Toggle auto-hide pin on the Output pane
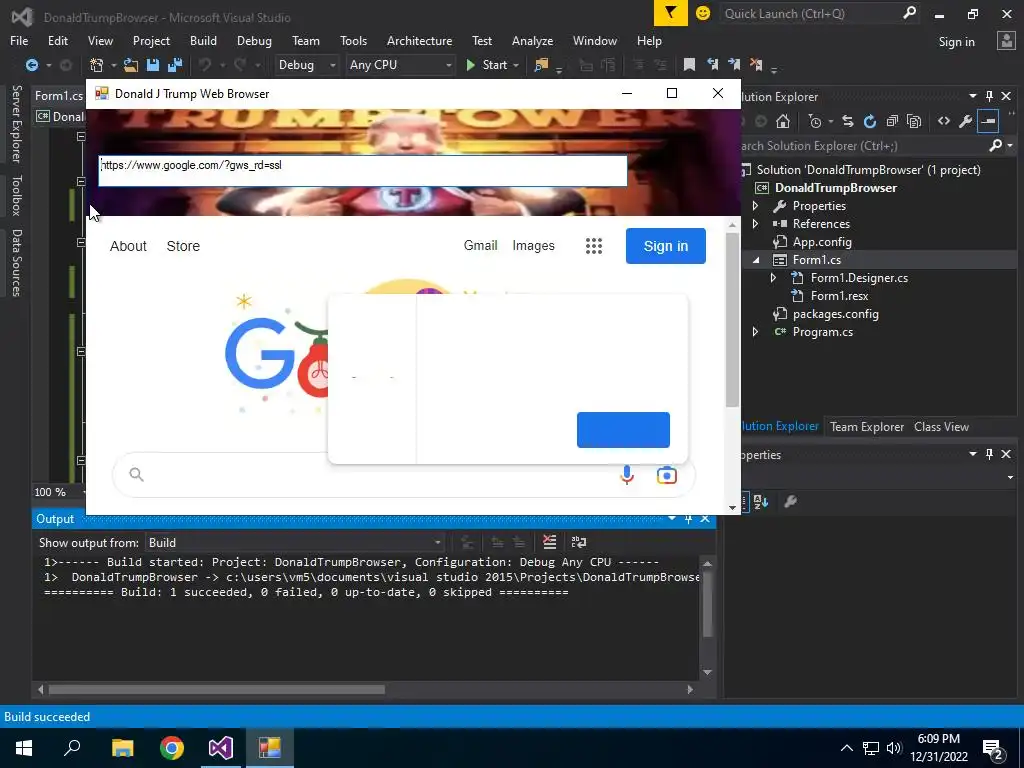This screenshot has height=768, width=1024. (688, 519)
